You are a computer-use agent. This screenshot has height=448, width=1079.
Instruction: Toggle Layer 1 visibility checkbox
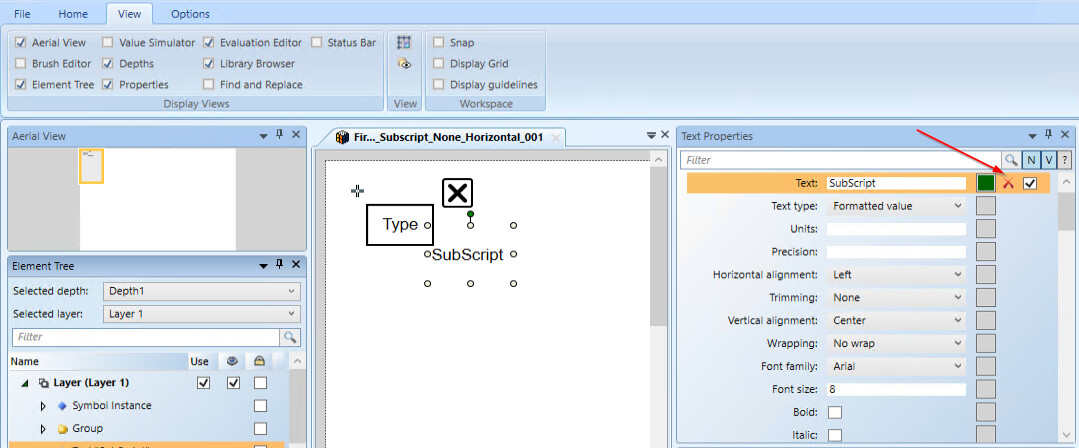pos(233,383)
